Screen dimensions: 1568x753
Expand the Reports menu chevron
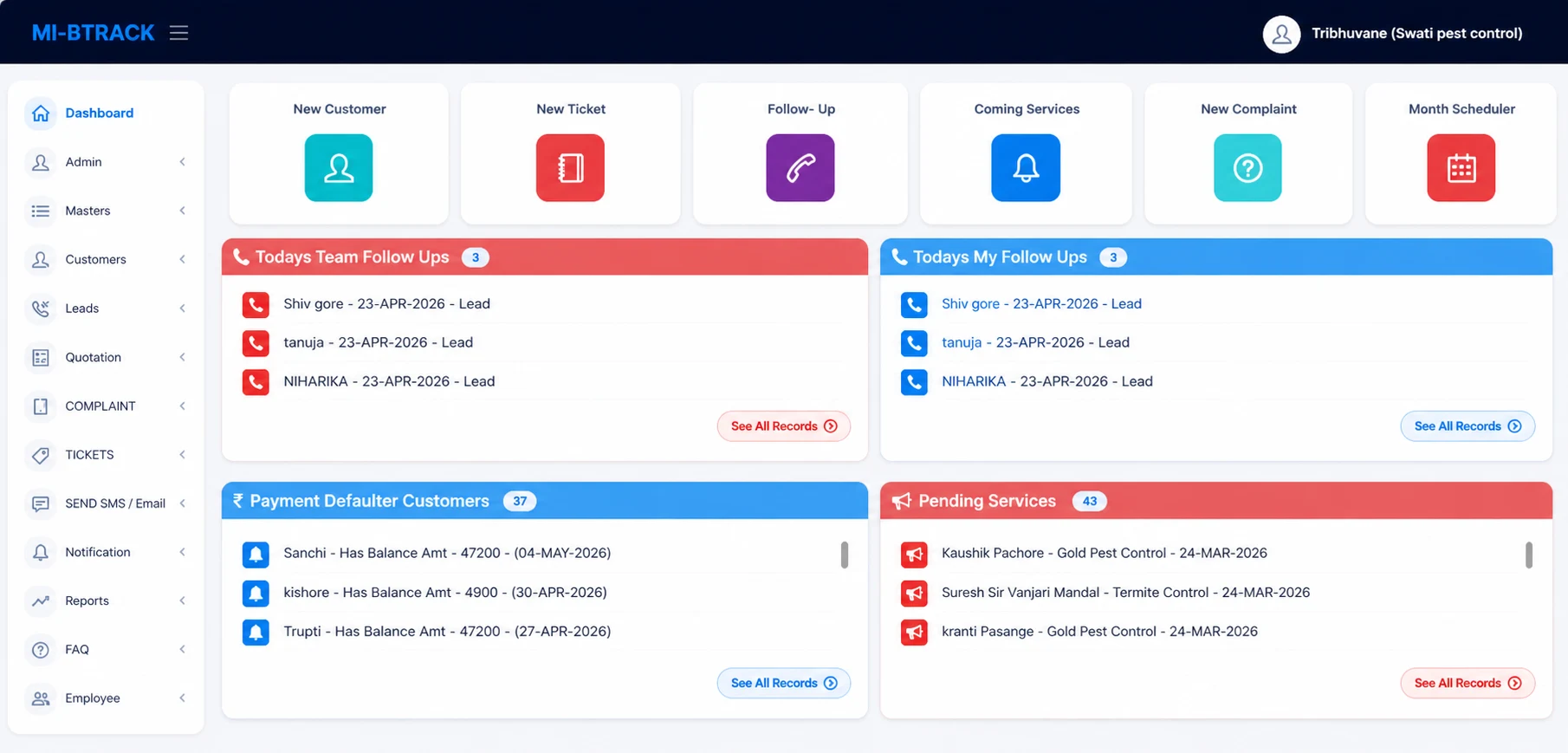click(182, 600)
